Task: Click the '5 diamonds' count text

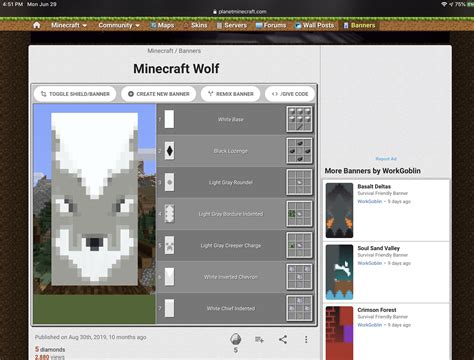Action: pos(50,349)
